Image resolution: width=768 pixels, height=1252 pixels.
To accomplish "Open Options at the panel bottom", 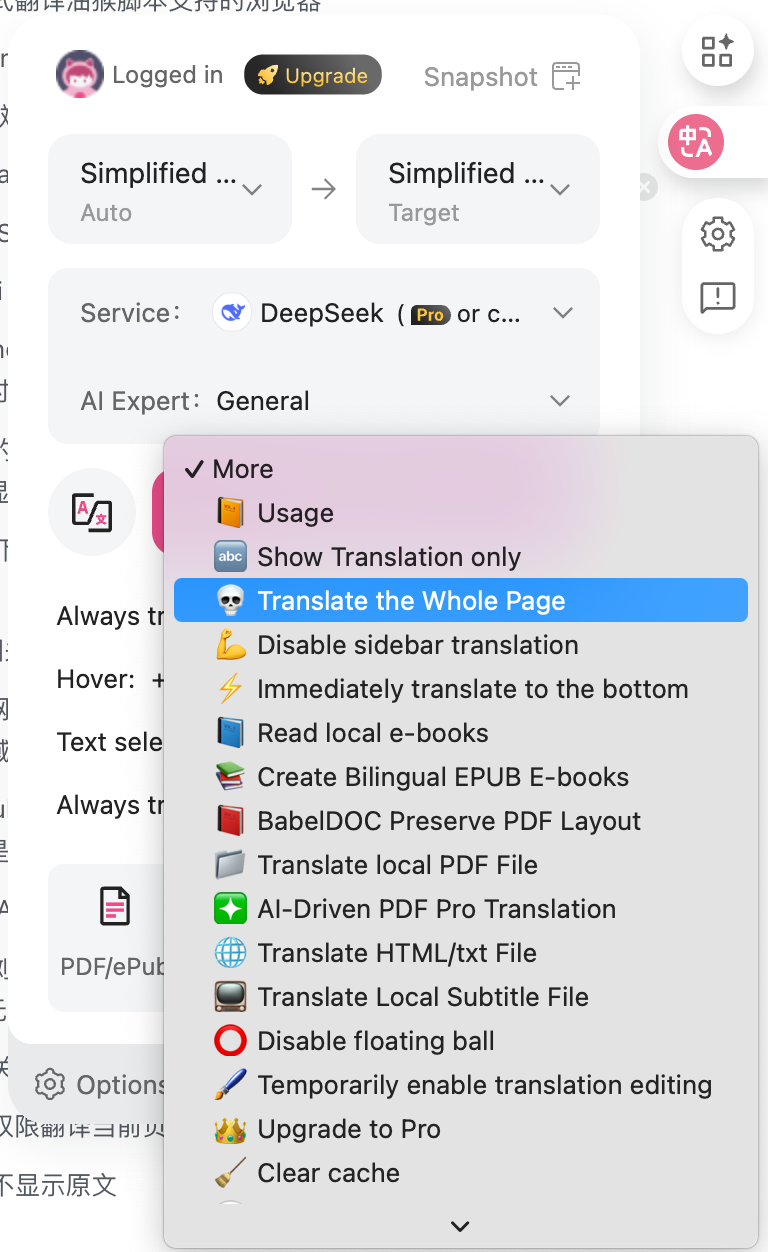I will point(98,1085).
